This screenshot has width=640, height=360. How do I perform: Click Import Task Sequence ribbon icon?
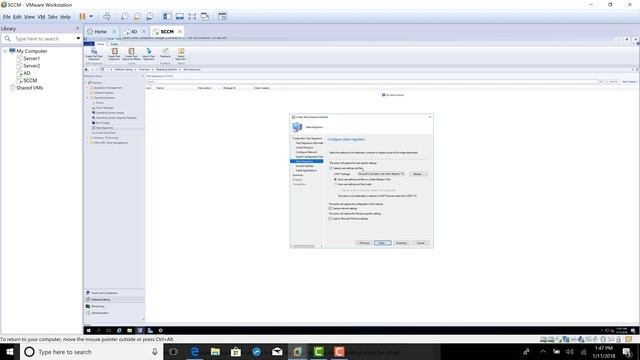tap(149, 54)
